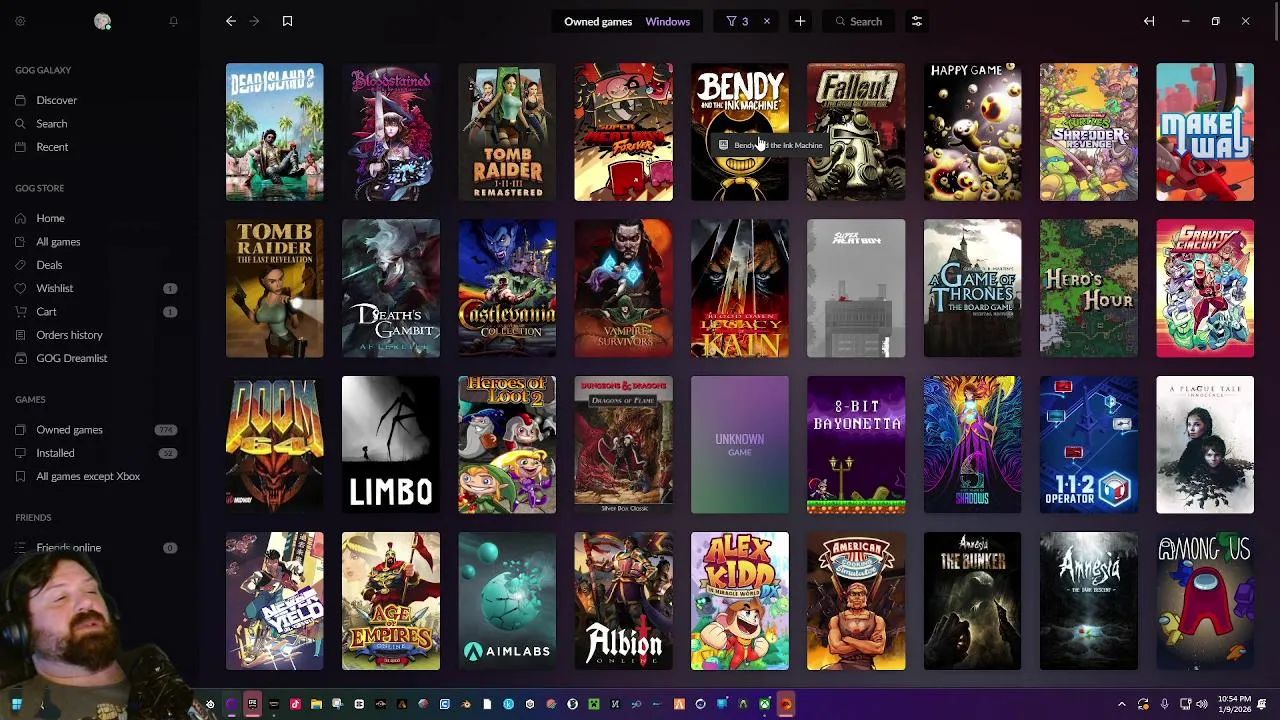Select the Owned games tab

click(x=598, y=21)
